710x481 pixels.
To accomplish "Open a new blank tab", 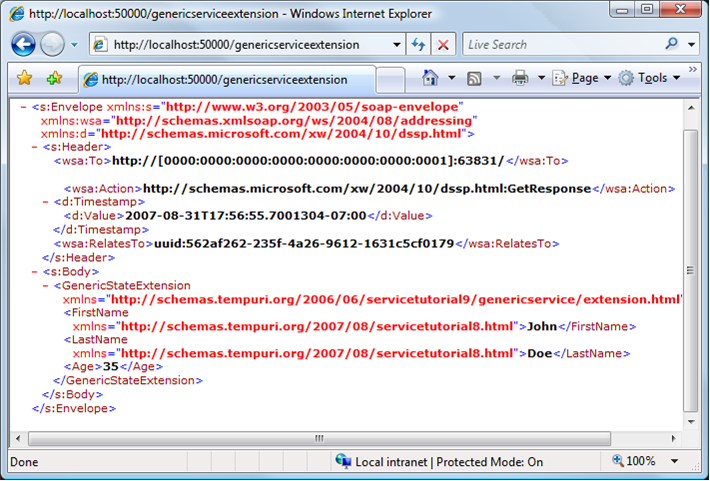I will click(390, 81).
